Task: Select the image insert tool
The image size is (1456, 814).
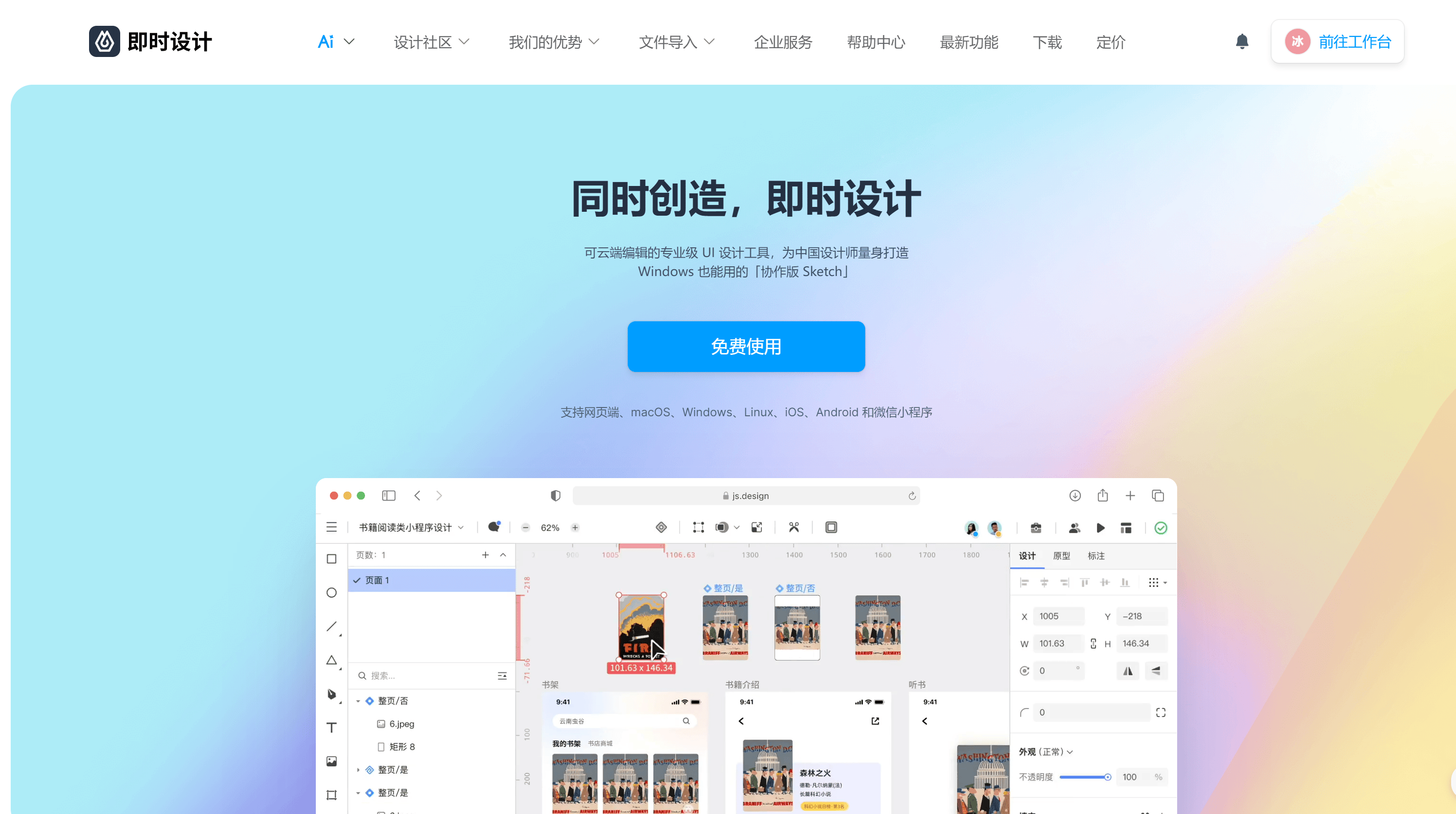Action: [x=332, y=761]
